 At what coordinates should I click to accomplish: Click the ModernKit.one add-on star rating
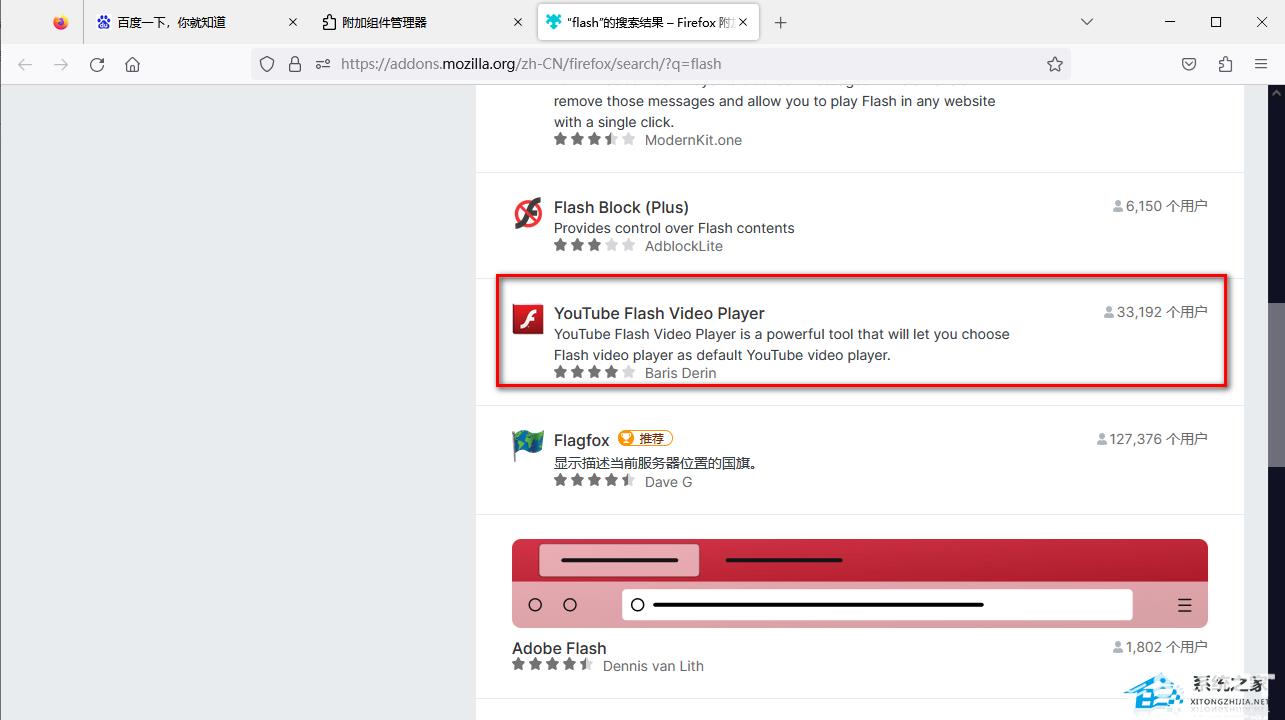(x=594, y=139)
